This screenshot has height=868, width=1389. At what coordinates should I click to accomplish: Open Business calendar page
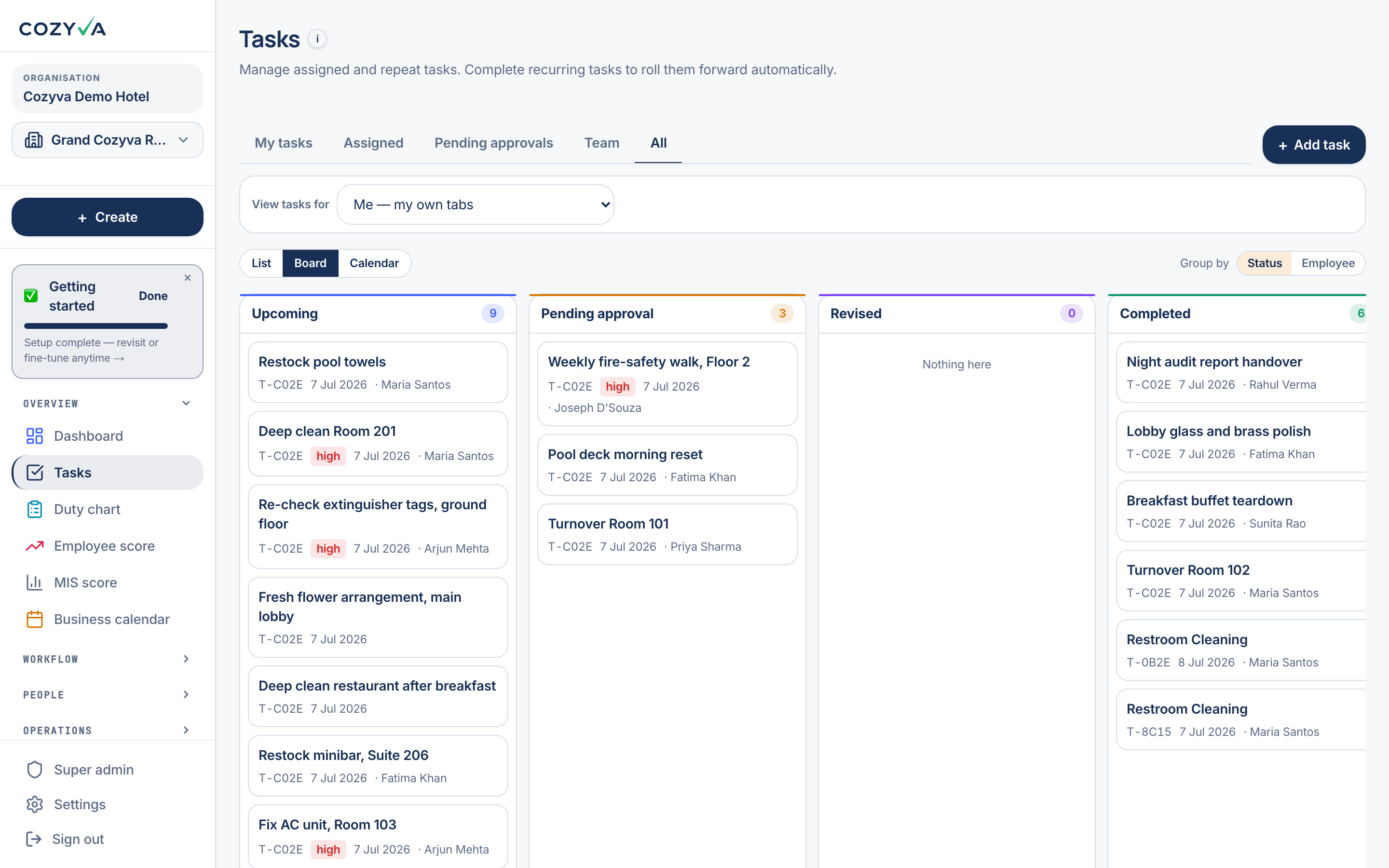tap(108, 620)
